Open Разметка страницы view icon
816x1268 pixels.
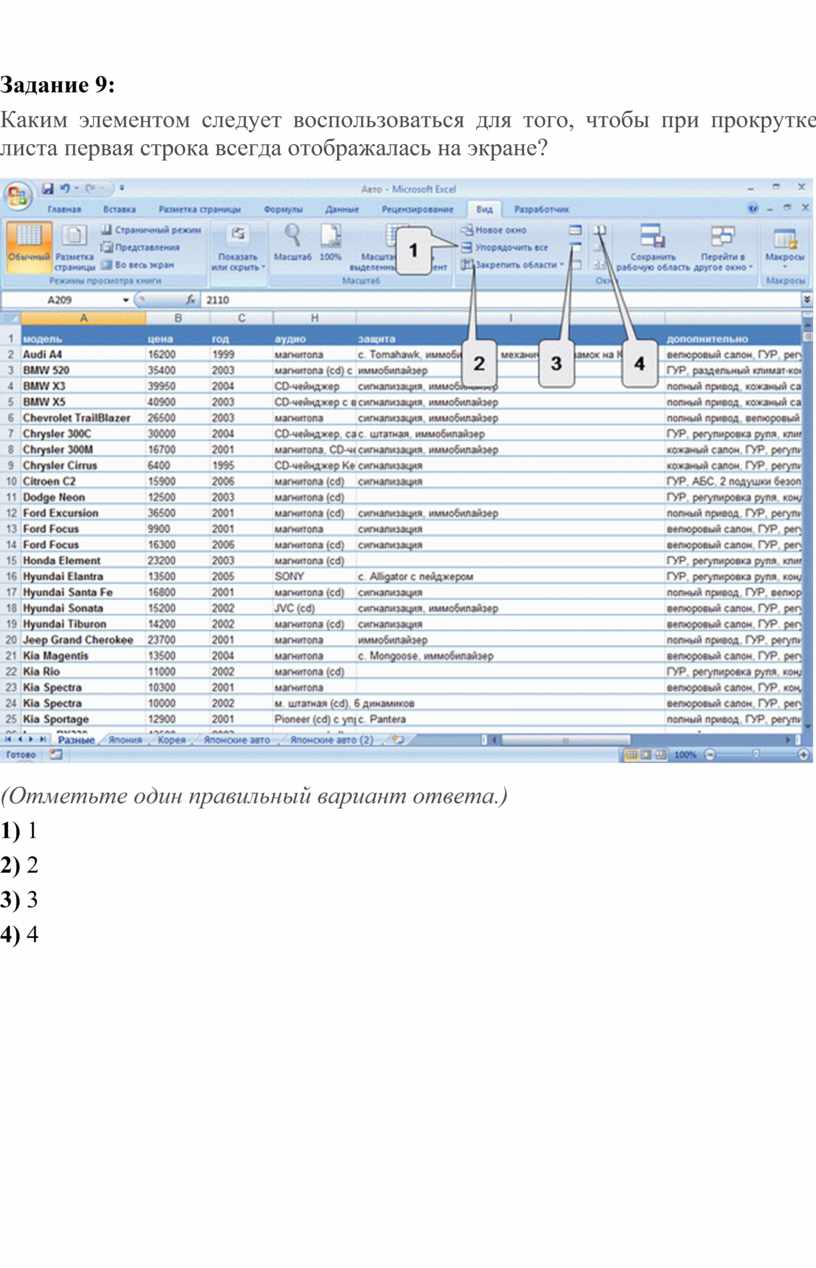point(73,246)
